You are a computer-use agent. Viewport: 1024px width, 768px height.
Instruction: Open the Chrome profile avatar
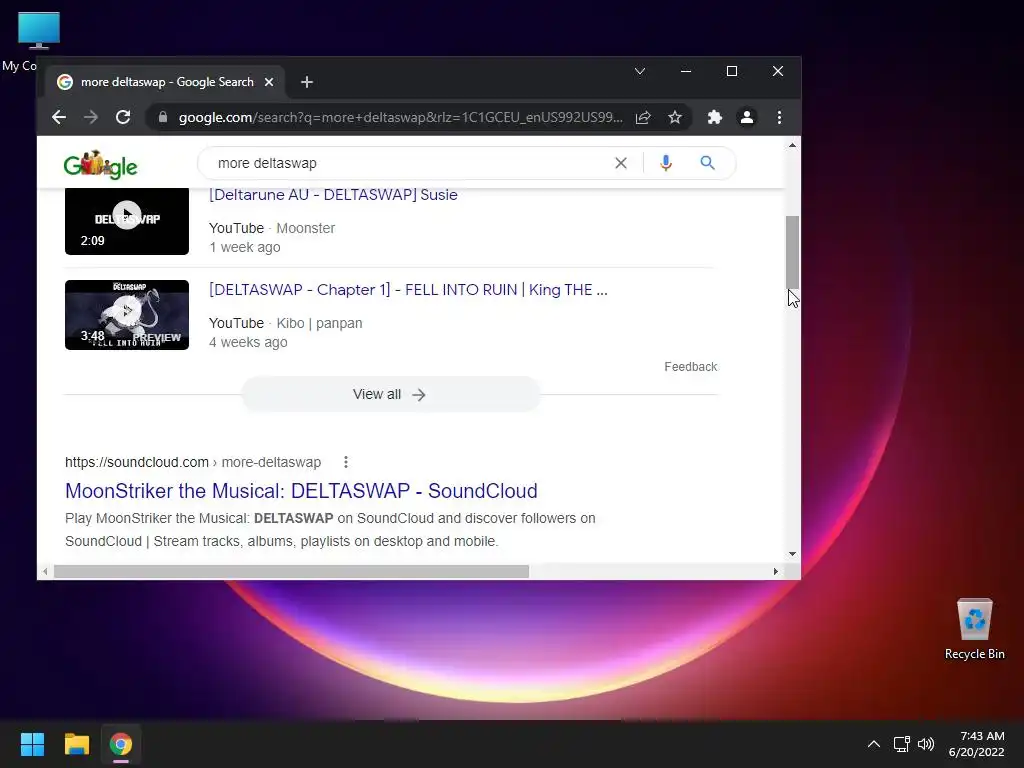pos(746,118)
